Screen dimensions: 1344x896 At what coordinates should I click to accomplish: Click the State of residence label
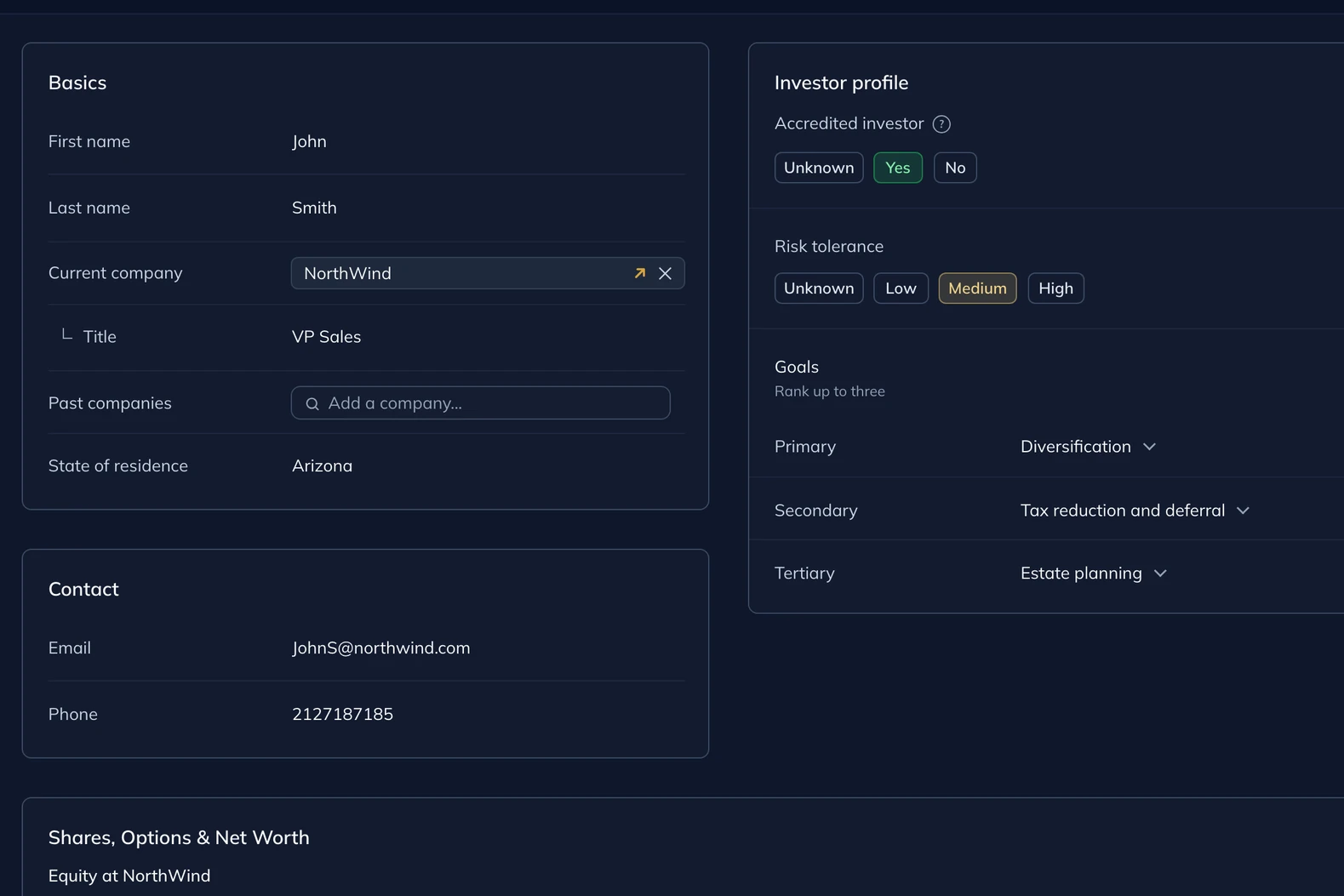(118, 466)
